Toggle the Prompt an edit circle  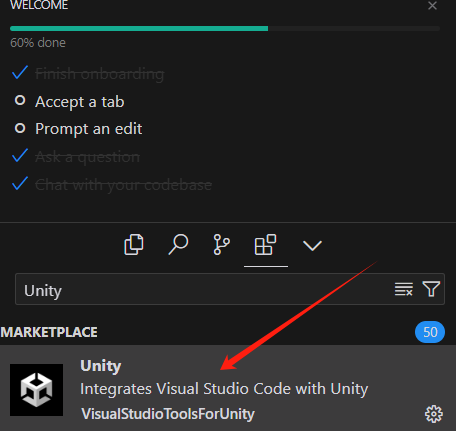coord(20,128)
